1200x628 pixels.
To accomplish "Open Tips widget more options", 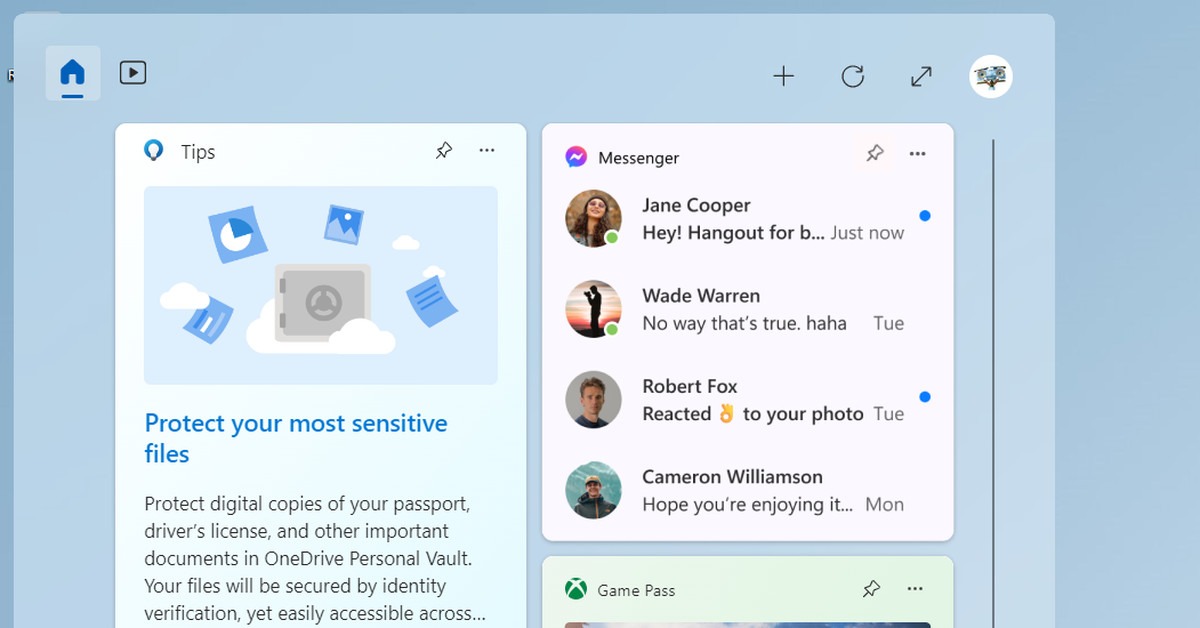I will [x=487, y=151].
